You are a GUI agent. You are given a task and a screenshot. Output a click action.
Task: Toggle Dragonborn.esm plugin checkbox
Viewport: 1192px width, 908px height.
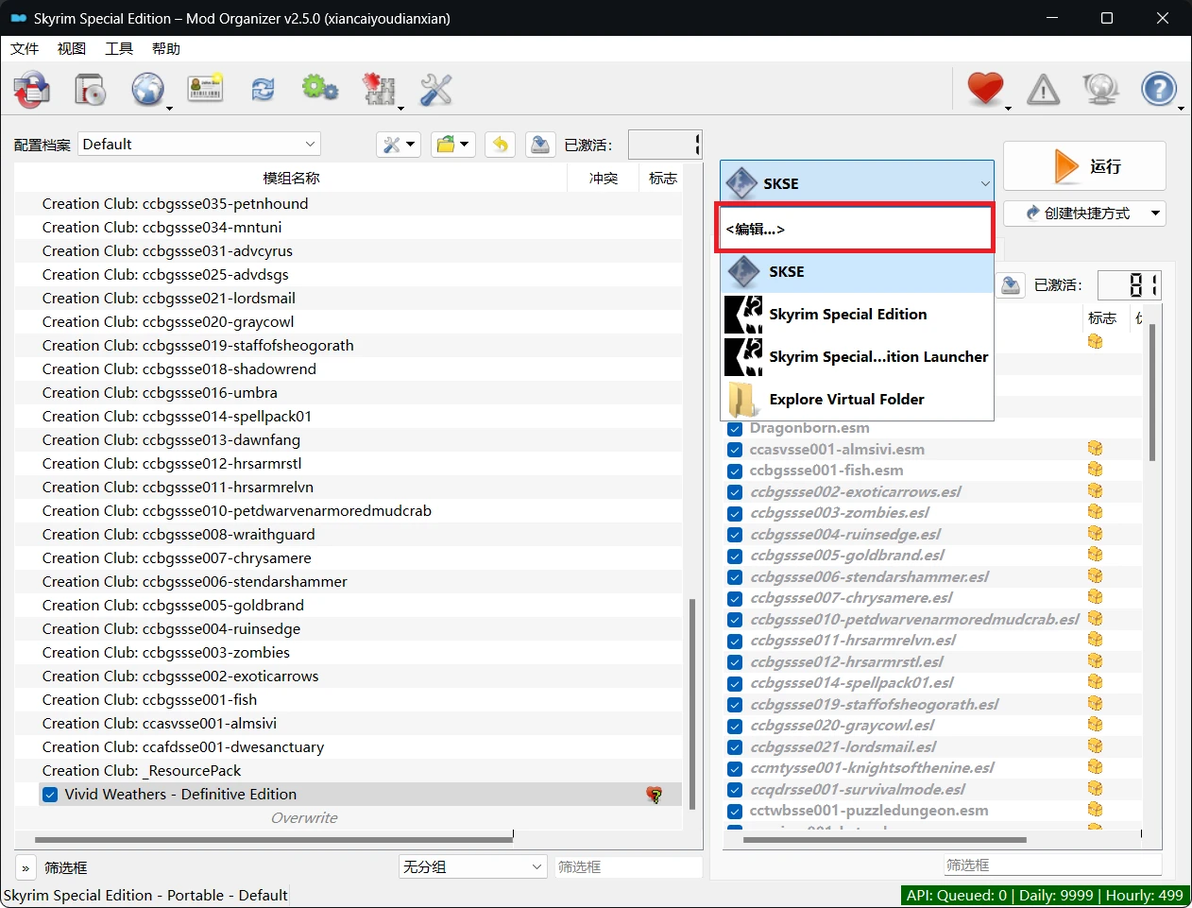pos(734,428)
